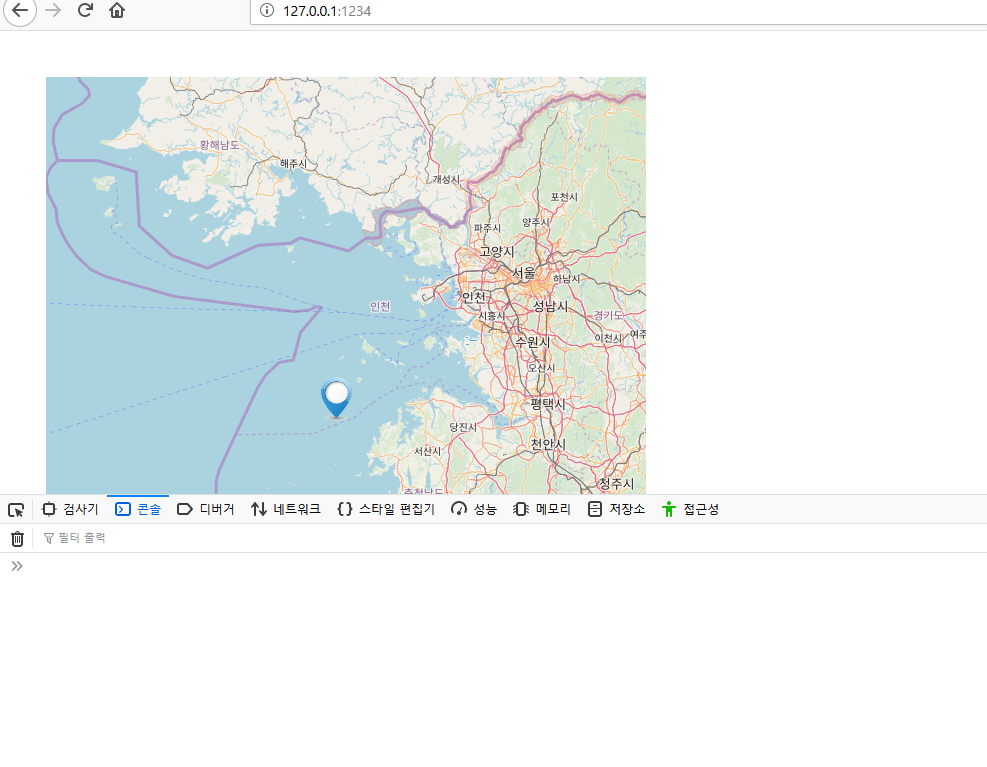Click the 당진시 label on the map
Image resolution: width=987 pixels, height=767 pixels.
(x=463, y=427)
